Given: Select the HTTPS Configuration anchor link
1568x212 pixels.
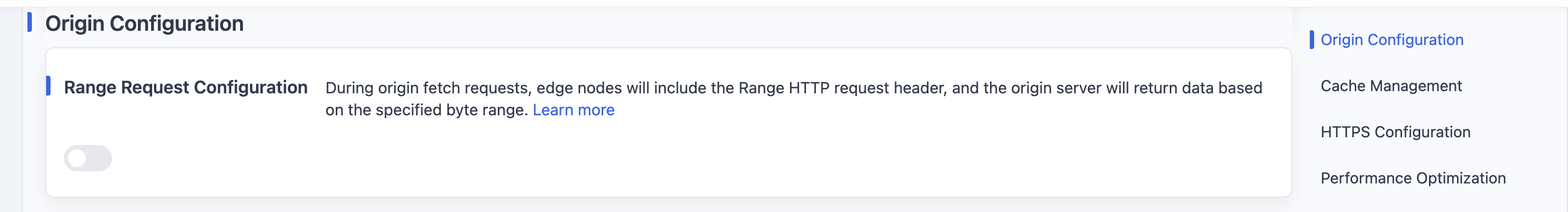Looking at the screenshot, I should pos(1395,132).
